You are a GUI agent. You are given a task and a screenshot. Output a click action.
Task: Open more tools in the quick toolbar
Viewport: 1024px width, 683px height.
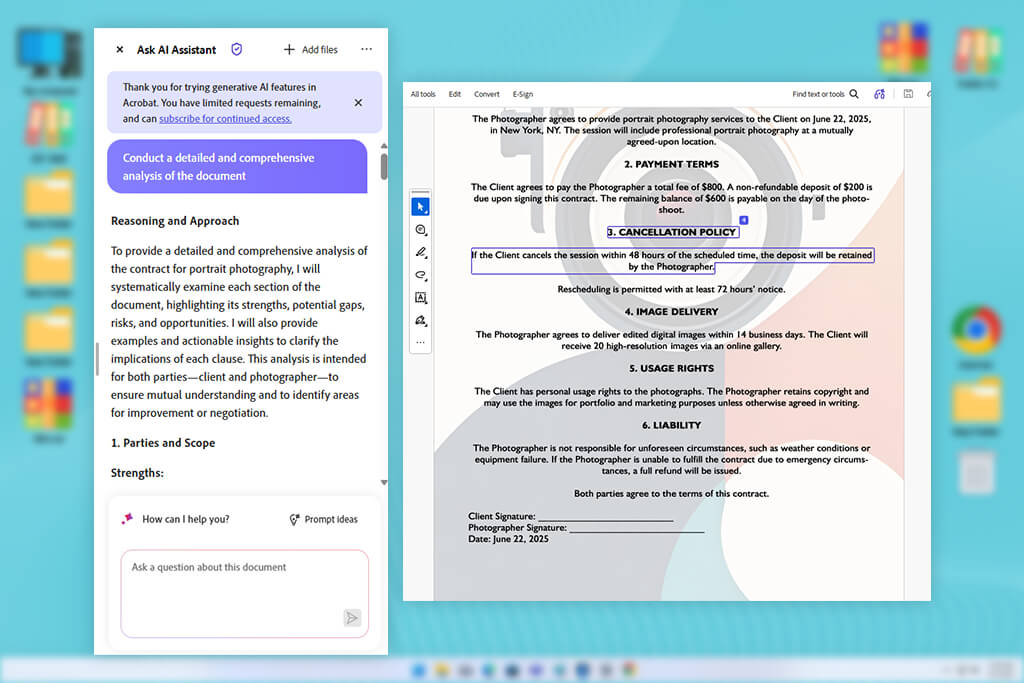[x=421, y=342]
